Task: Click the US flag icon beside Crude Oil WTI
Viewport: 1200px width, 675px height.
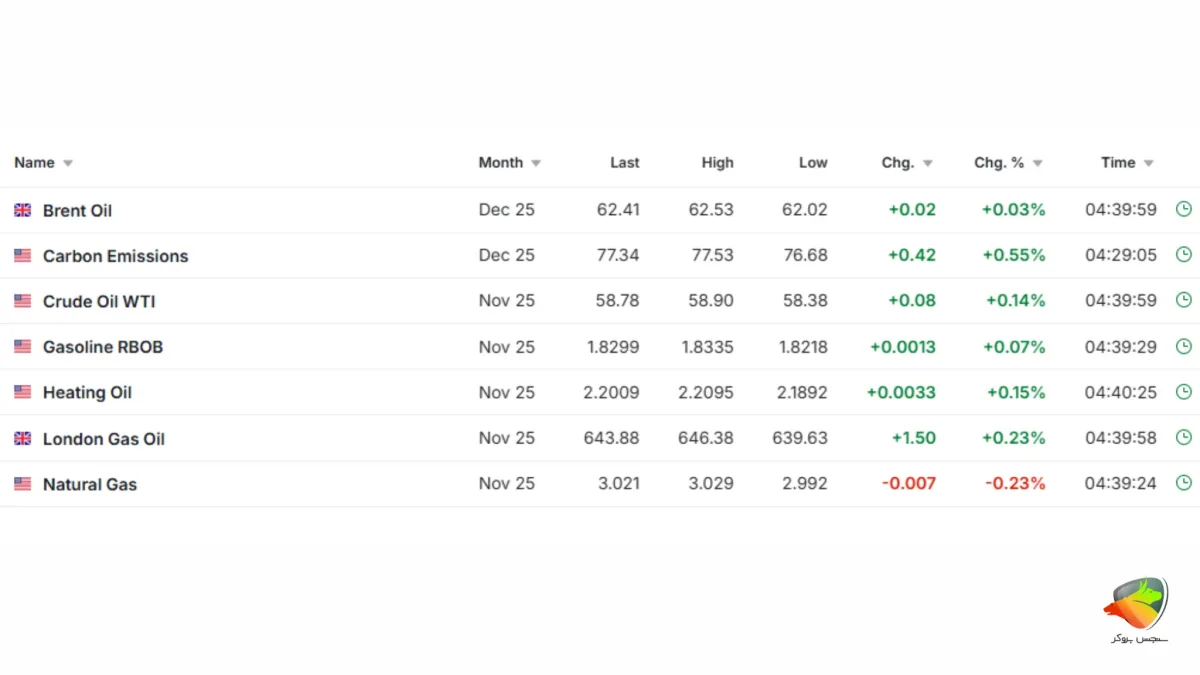Action: pos(22,301)
